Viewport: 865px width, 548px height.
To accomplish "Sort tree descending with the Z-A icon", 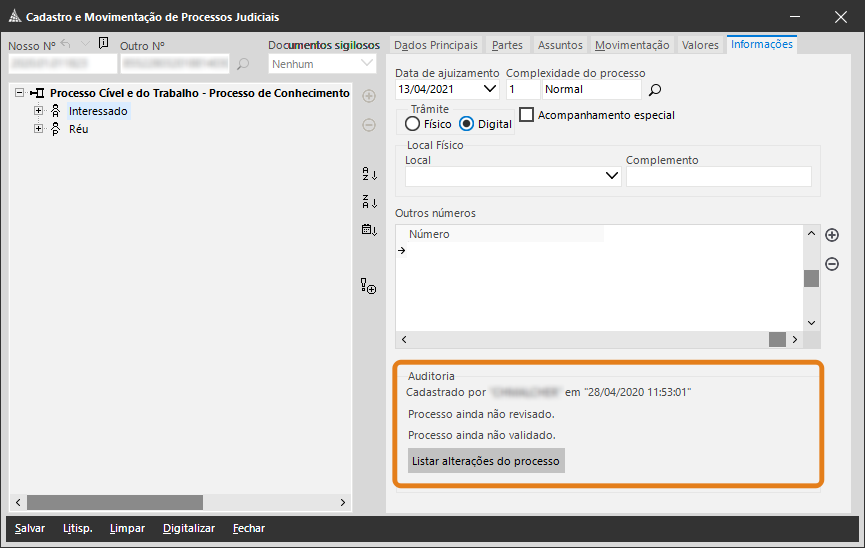I will point(369,202).
